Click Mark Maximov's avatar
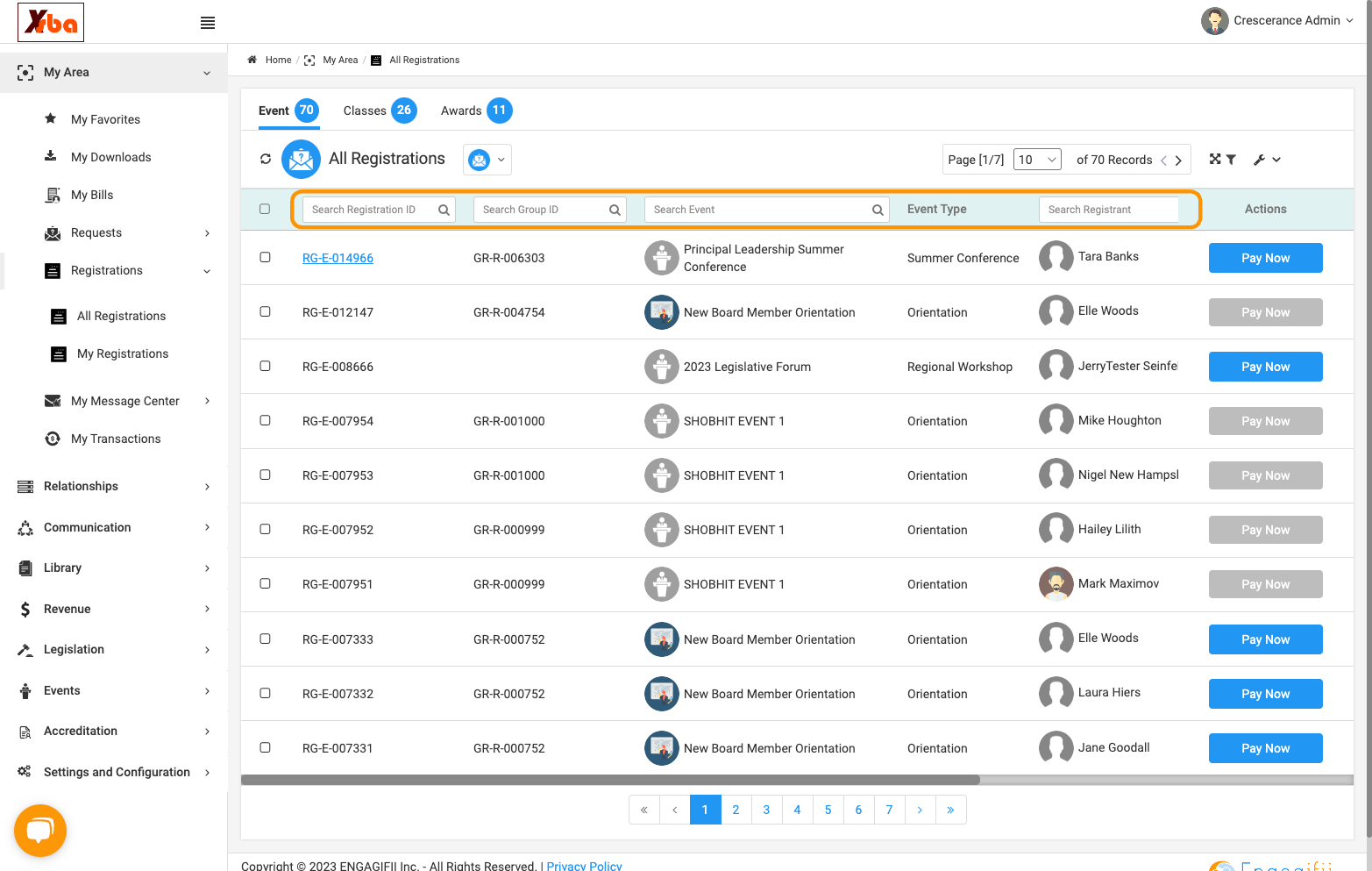Screen dimensions: 1372x871 coord(1056,584)
